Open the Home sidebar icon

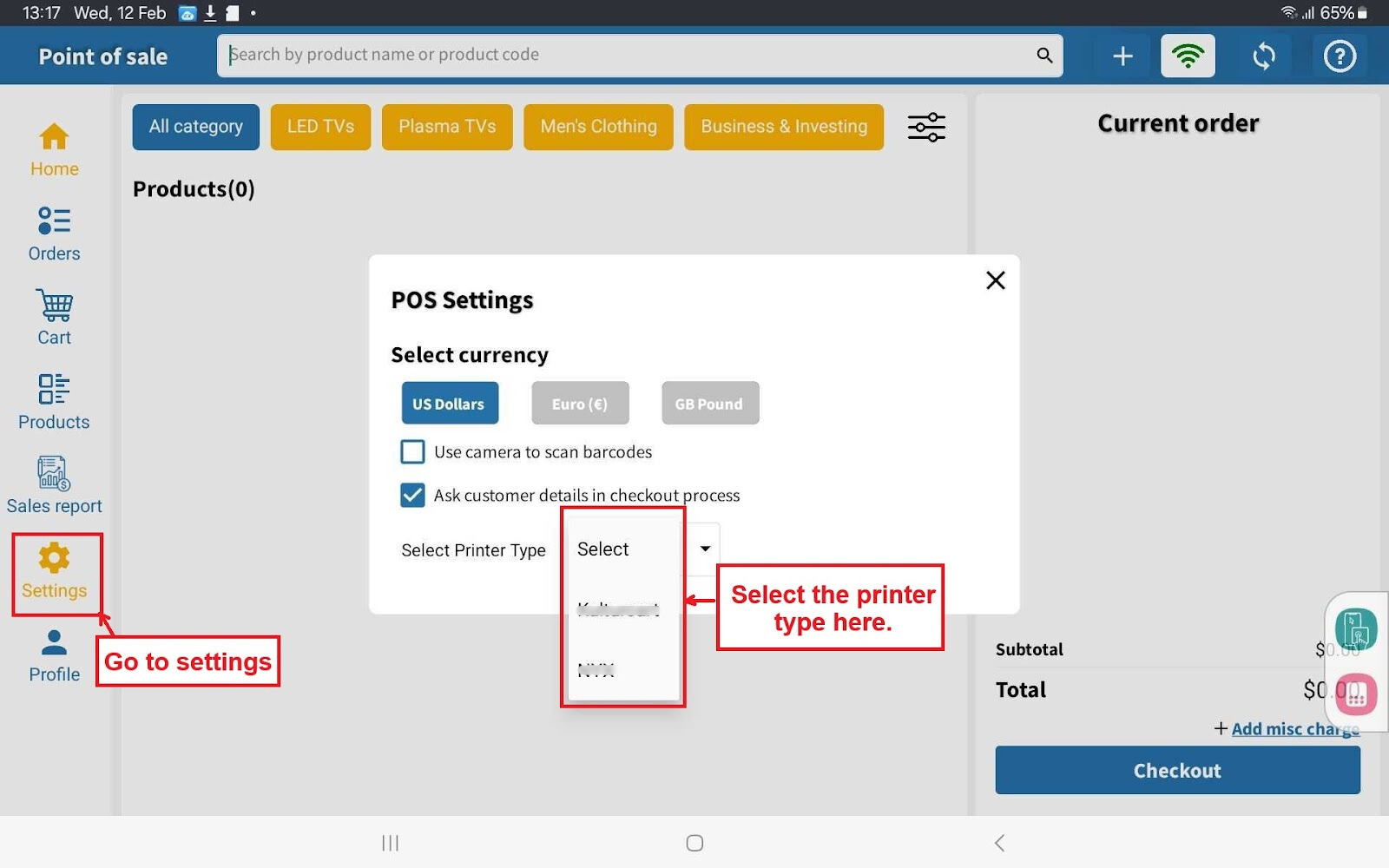pos(54,148)
